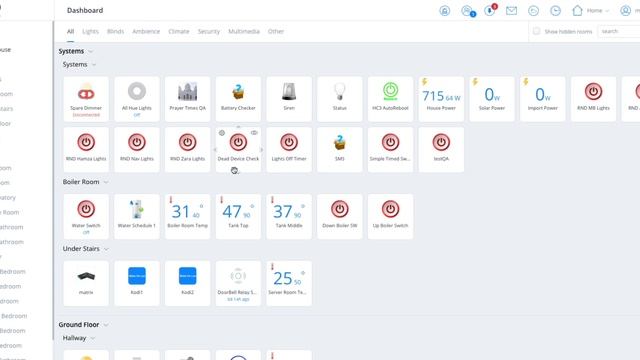The width and height of the screenshot is (640, 360).
Task: Switch to the Other tab
Action: (x=276, y=31)
